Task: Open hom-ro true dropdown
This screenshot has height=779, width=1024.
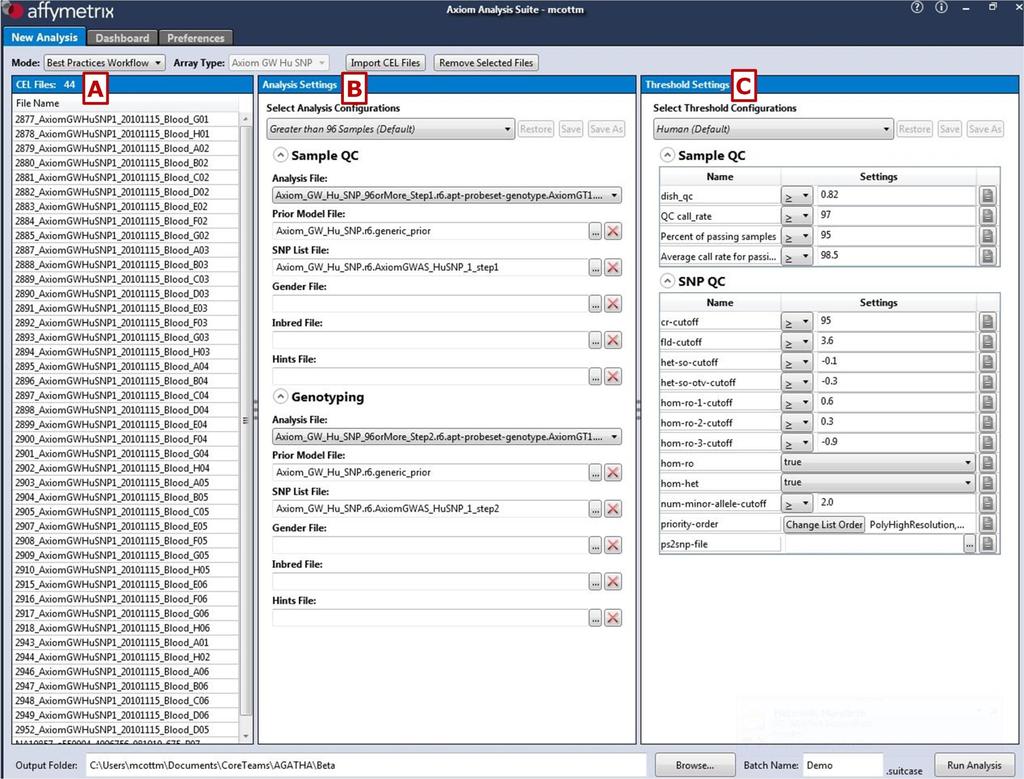Action: point(878,462)
